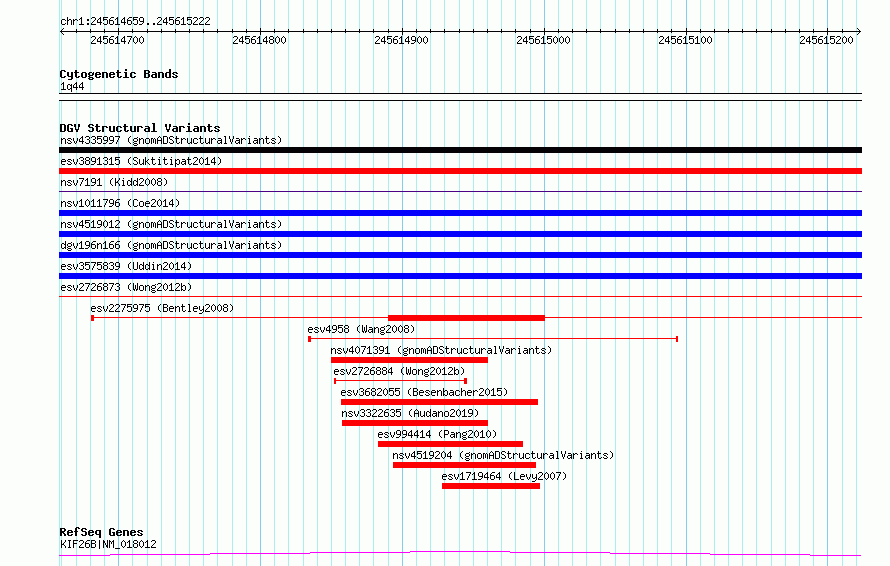The height and width of the screenshot is (566, 890).
Task: Click ruler position 245614800
Action: (x=259, y=40)
